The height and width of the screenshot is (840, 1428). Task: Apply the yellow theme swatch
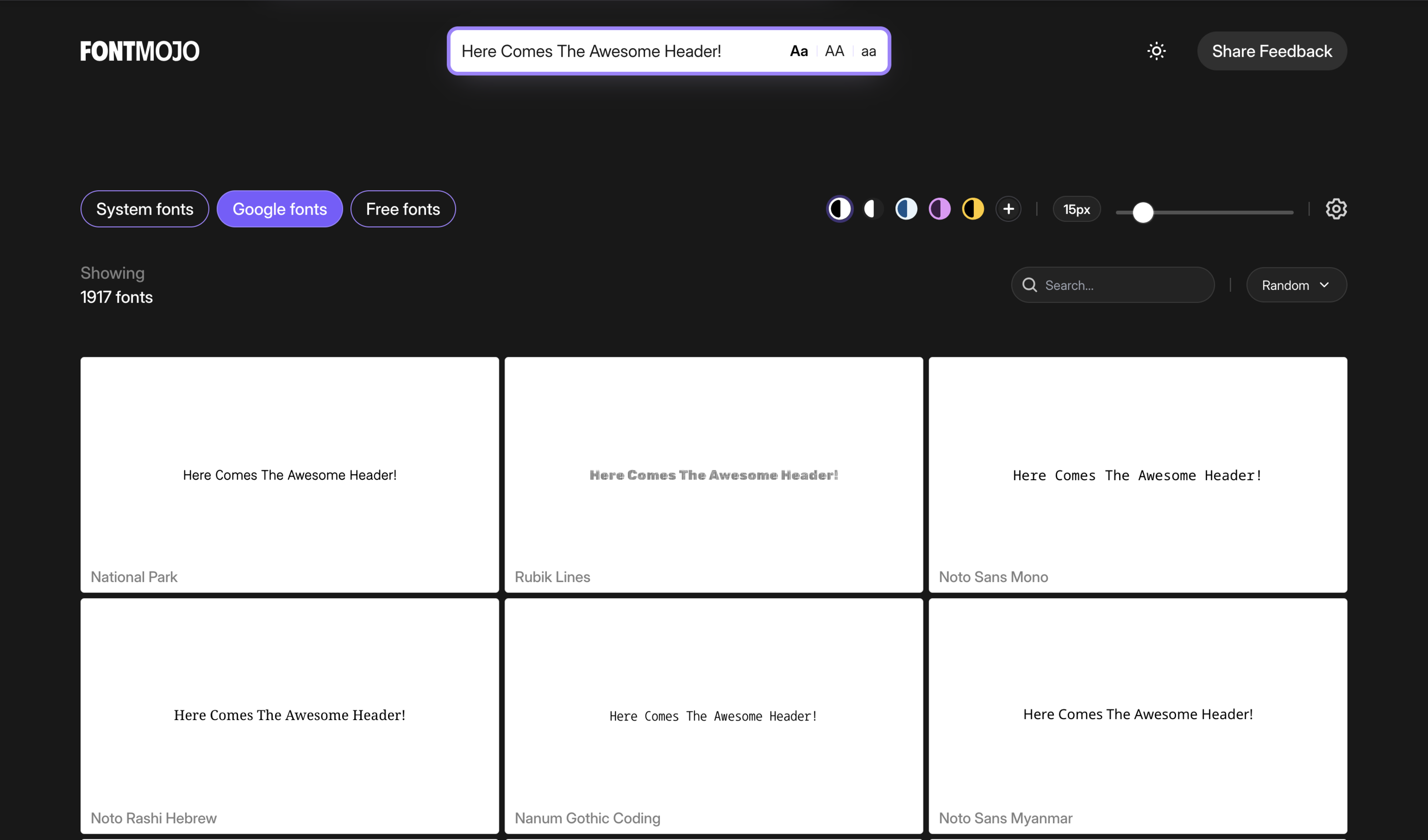pyautogui.click(x=973, y=209)
